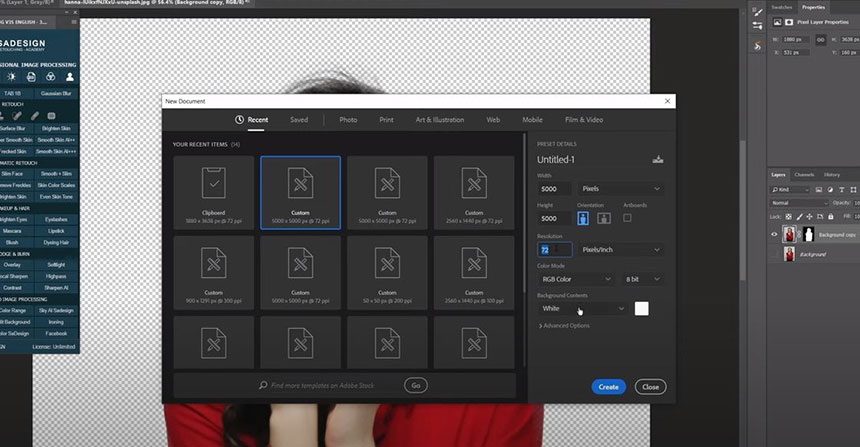Expand the Advanced Options section
Viewport: 860px width, 447px height.
point(564,325)
